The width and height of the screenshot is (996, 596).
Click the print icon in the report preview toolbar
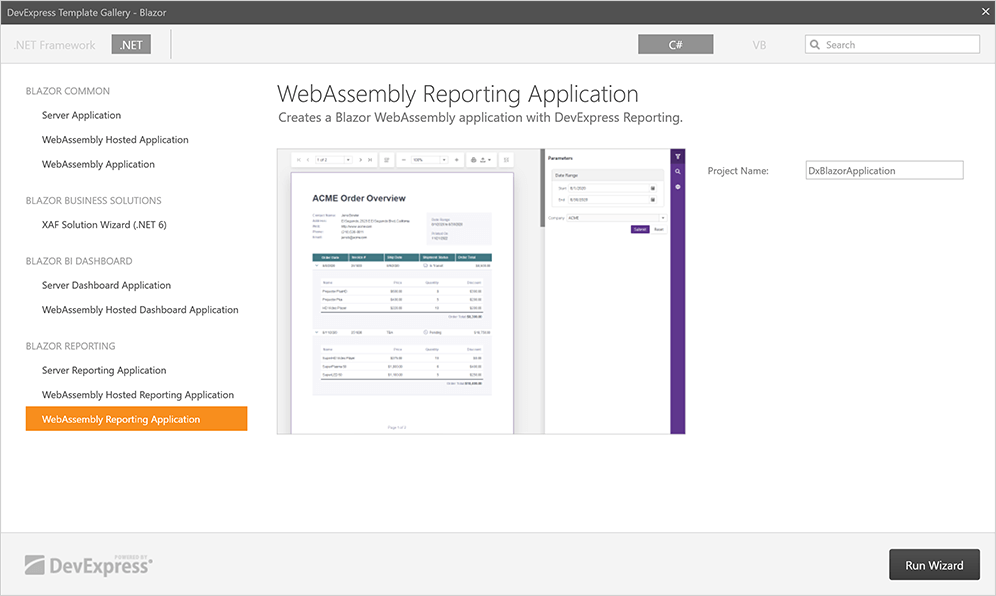(x=471, y=160)
